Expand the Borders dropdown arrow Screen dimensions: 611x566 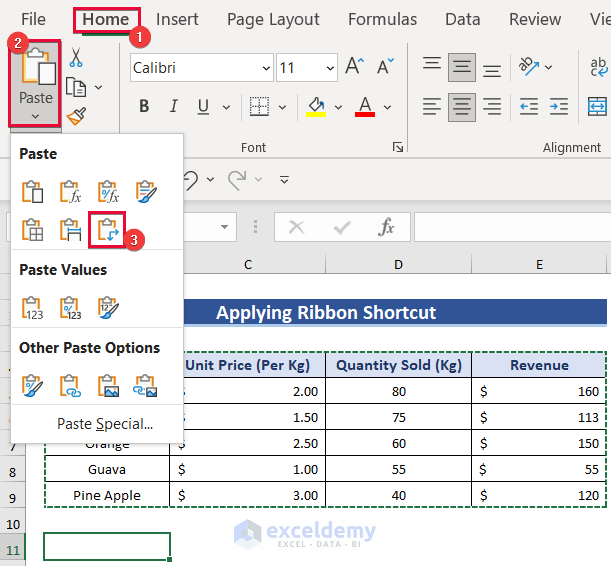point(283,107)
